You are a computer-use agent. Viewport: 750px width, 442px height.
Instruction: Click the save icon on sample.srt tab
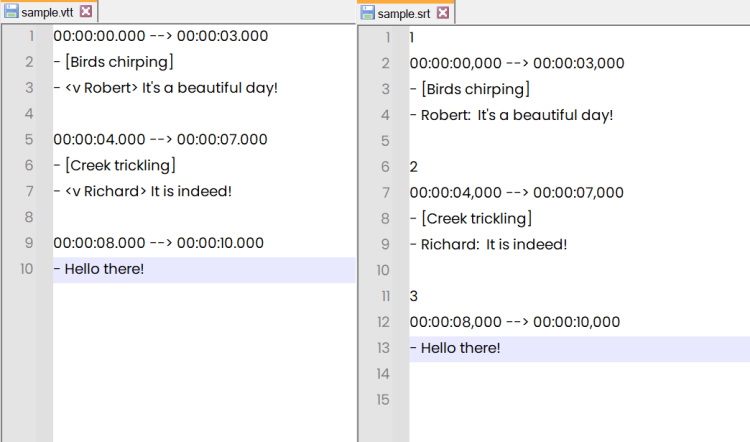(367, 13)
